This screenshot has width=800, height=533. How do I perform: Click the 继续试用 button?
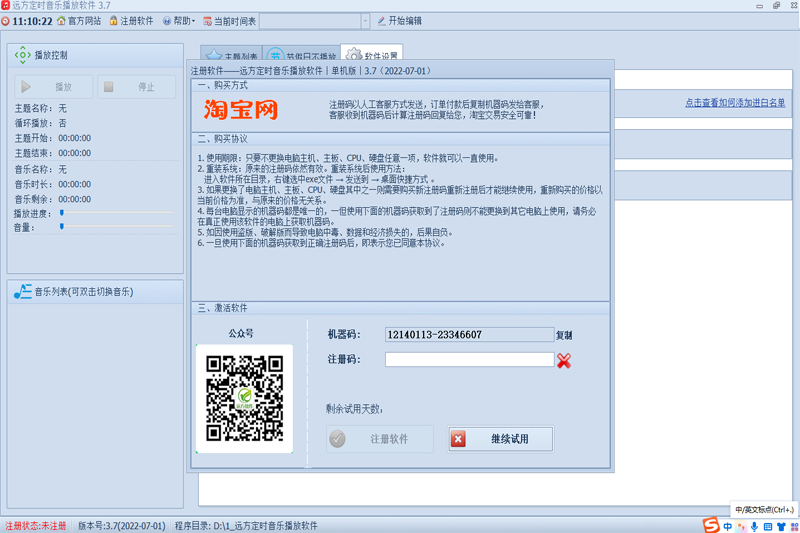(501, 439)
